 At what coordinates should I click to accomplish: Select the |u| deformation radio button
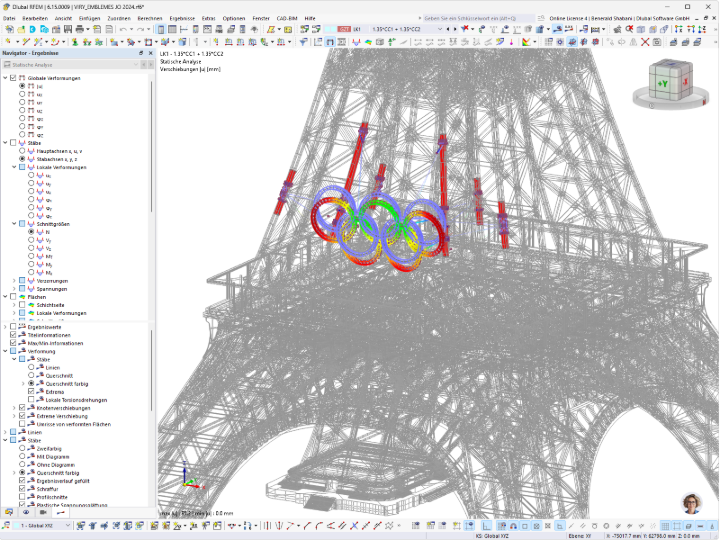point(22,86)
